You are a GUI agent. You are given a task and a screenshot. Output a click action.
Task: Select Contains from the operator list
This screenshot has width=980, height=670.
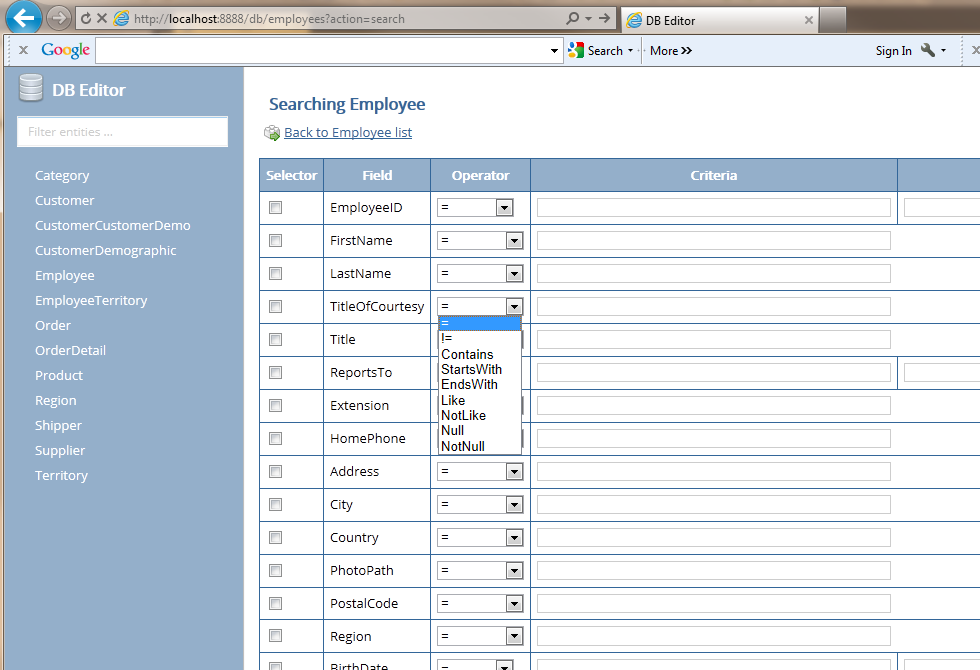[467, 354]
